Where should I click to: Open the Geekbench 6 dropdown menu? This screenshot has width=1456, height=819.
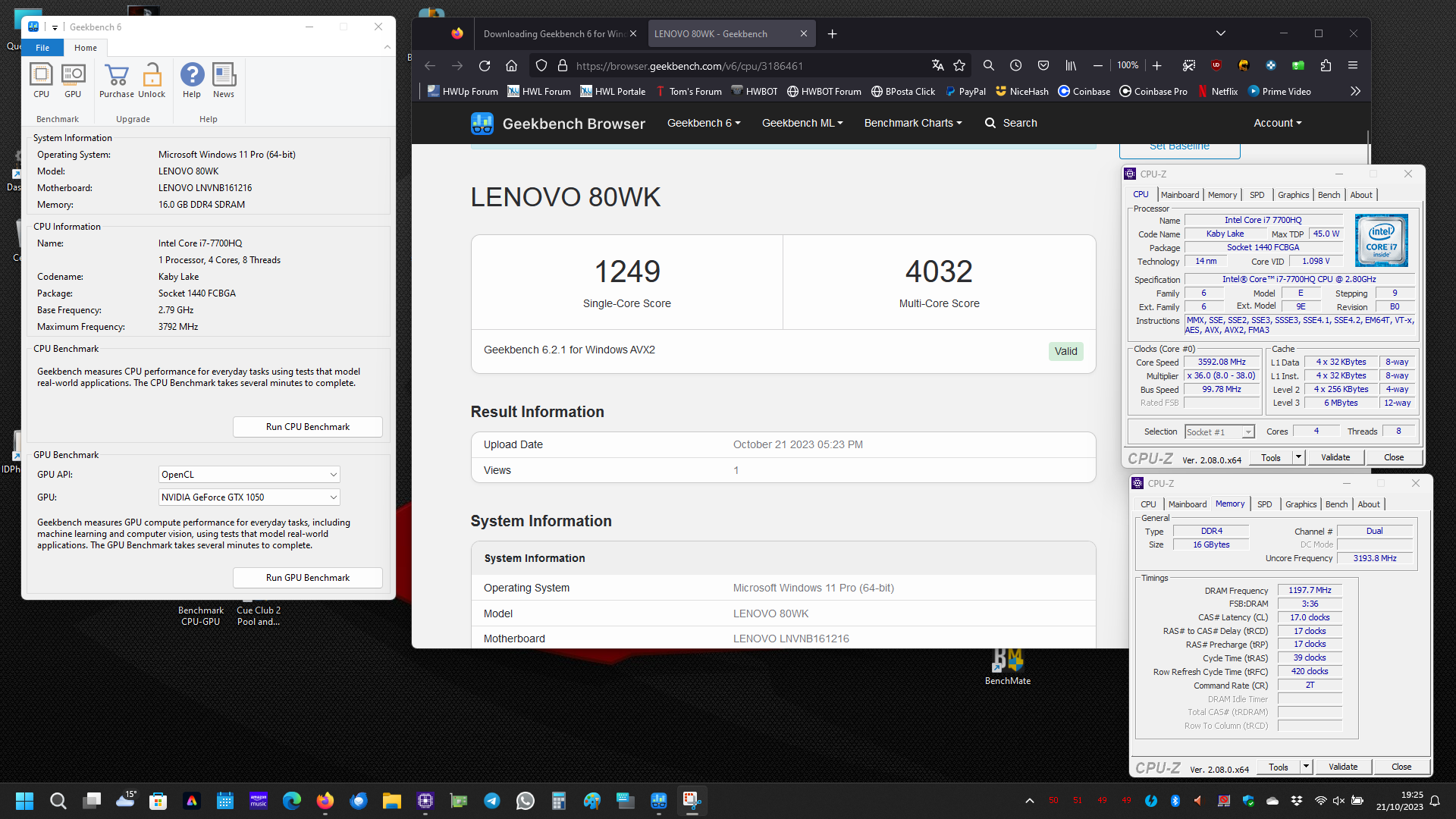(x=704, y=123)
